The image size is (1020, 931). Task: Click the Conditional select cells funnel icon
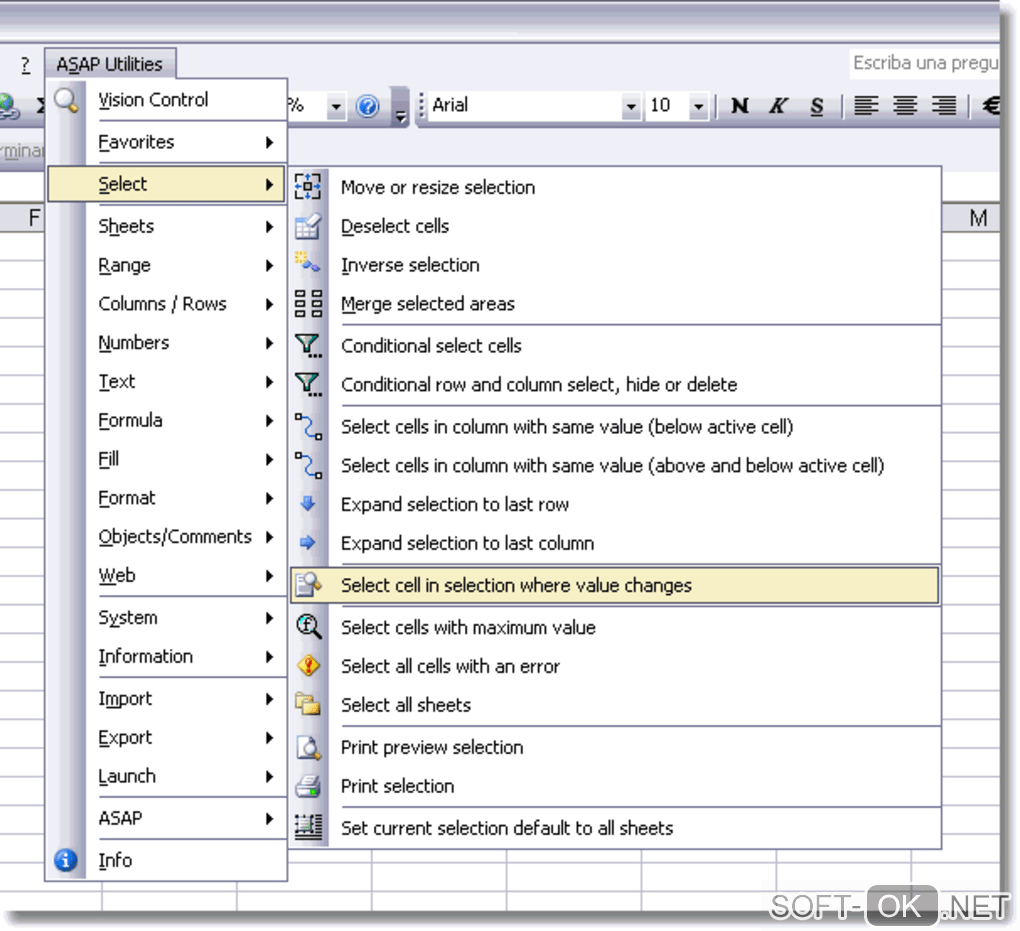point(308,345)
